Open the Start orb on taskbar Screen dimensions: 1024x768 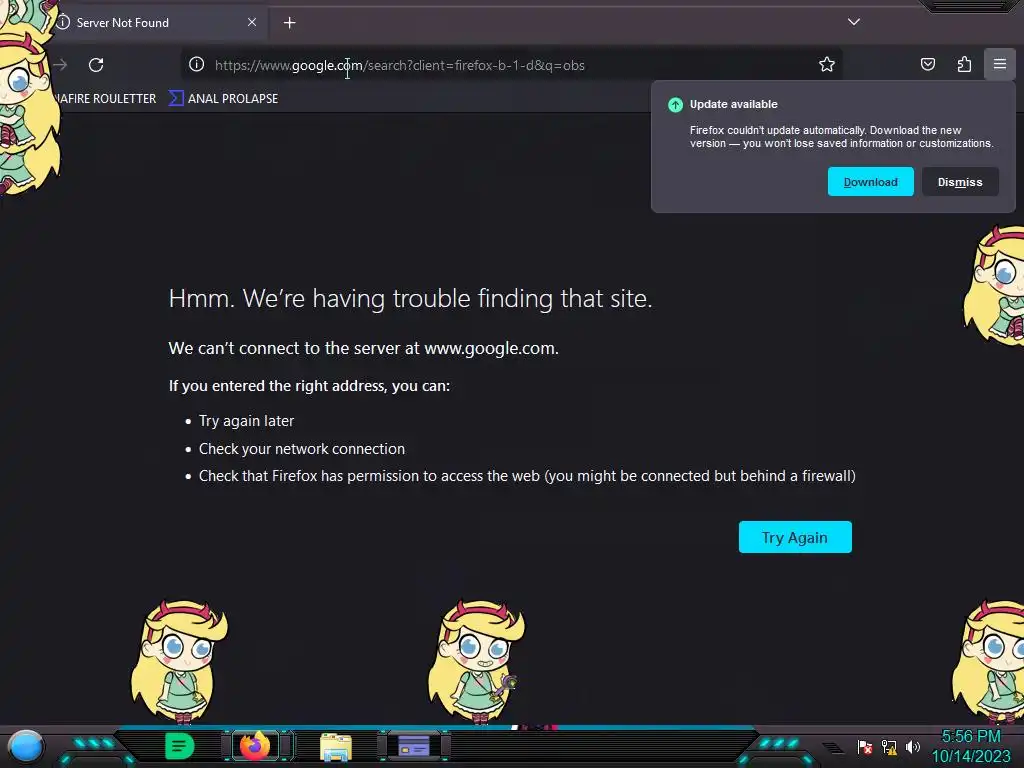click(x=25, y=747)
